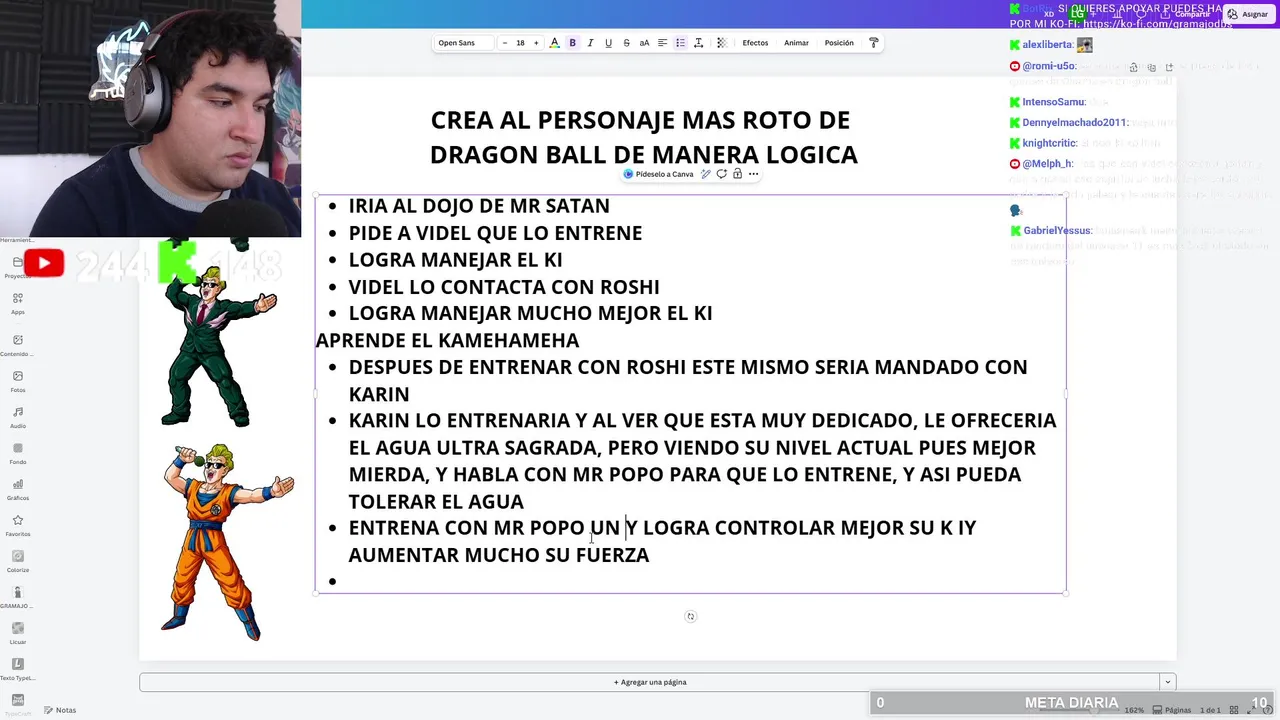Open the Colorize app
This screenshot has height=720, width=1280.
pyautogui.click(x=18, y=562)
